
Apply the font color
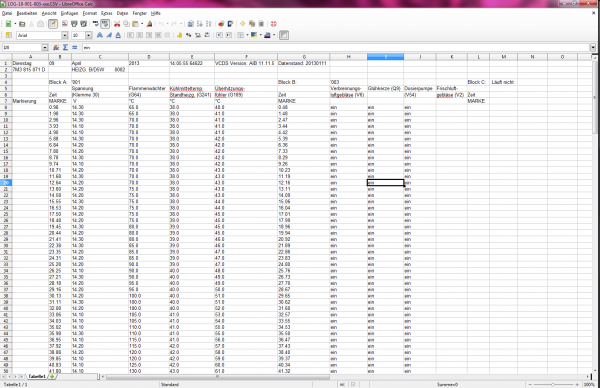(x=267, y=35)
